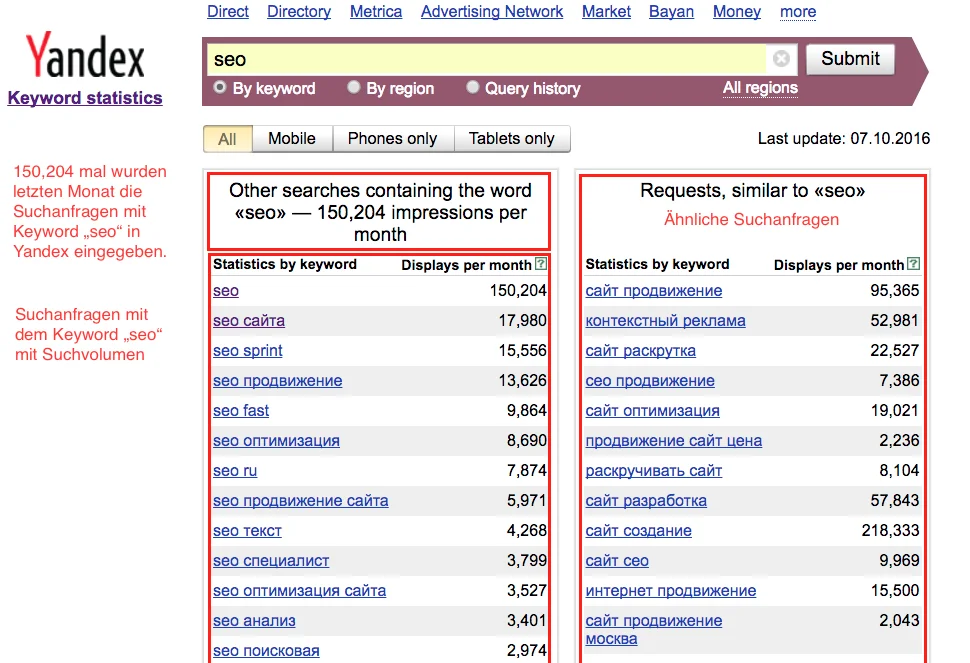Open the сайт раскрутка keyword link
This screenshot has height=663, width=970.
tap(640, 351)
